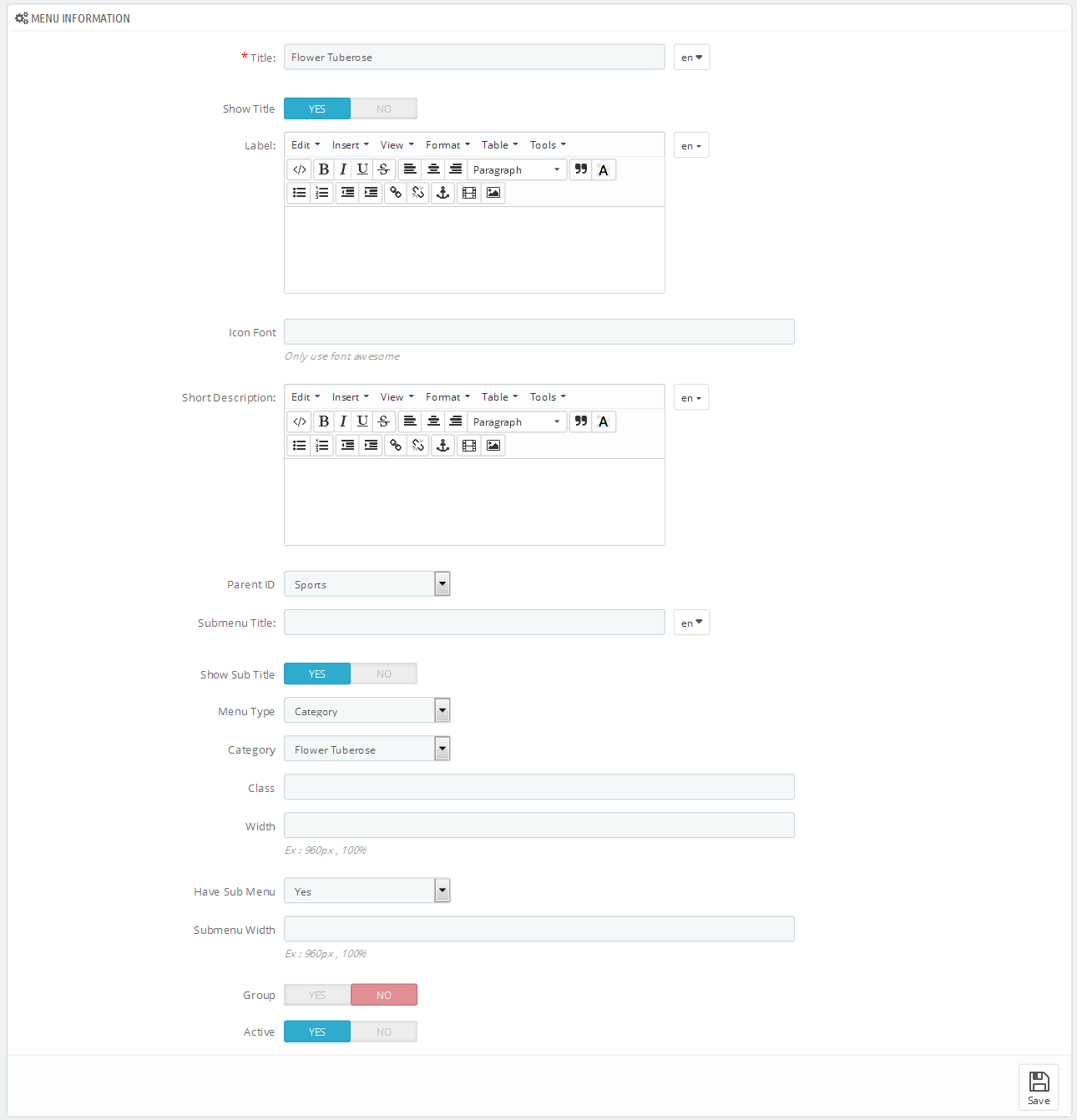Align text right in Label editor
Screen dimensions: 1077x1120
point(456,169)
